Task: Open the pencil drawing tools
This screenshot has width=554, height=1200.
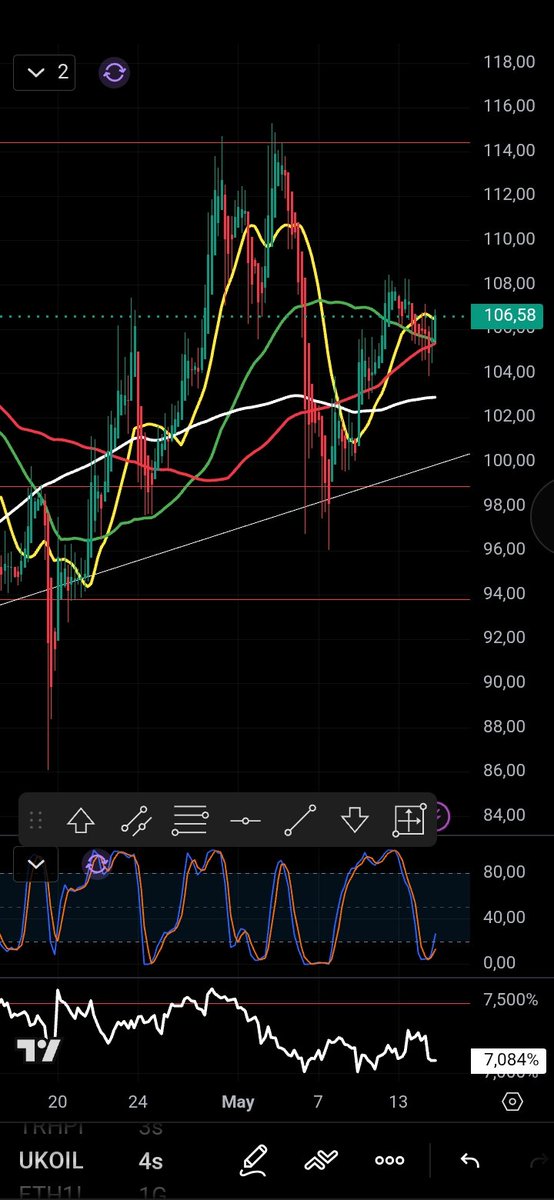Action: point(253,1160)
